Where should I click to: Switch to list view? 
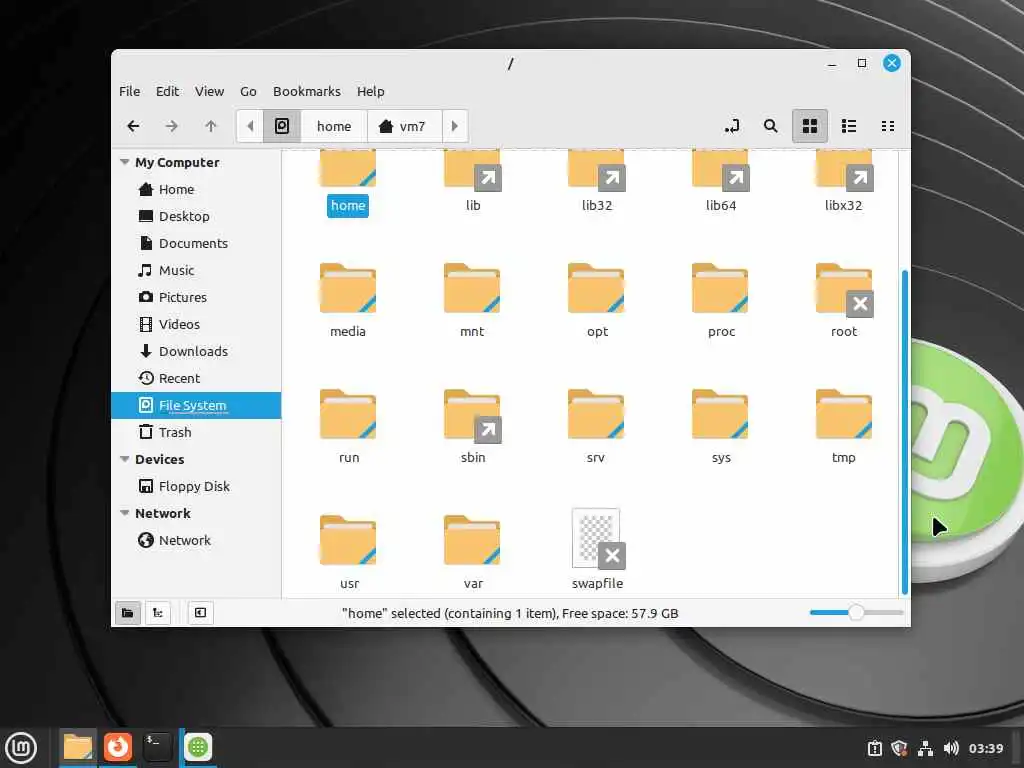click(849, 126)
